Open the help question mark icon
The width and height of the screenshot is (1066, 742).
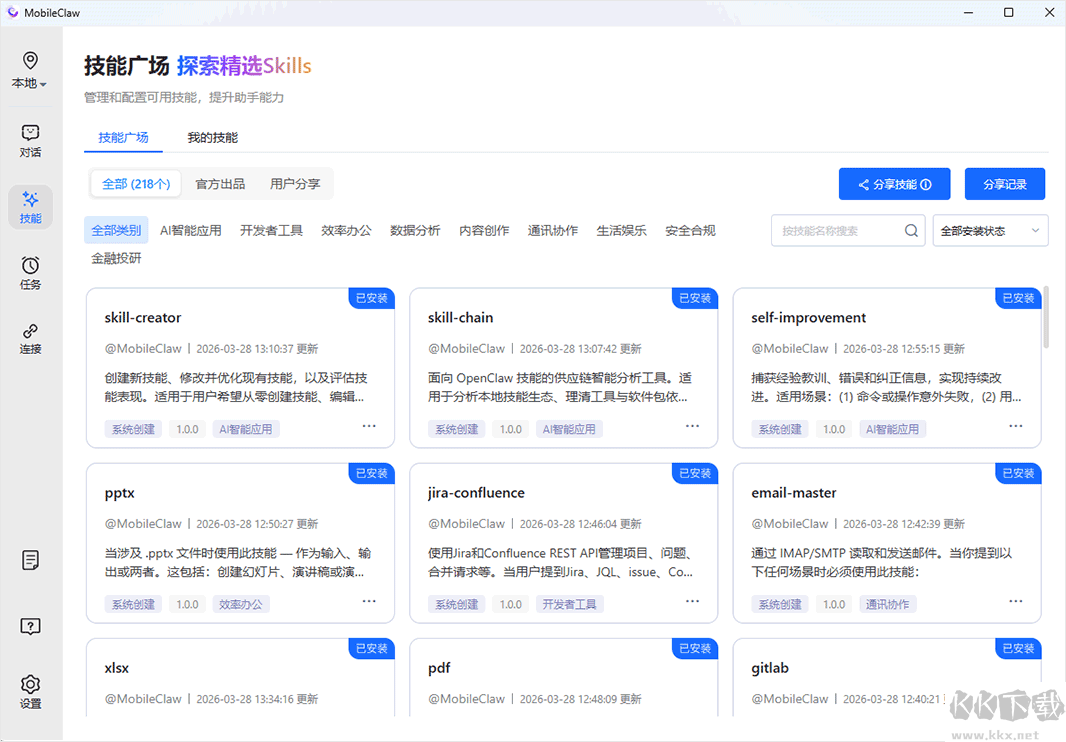tap(30, 626)
